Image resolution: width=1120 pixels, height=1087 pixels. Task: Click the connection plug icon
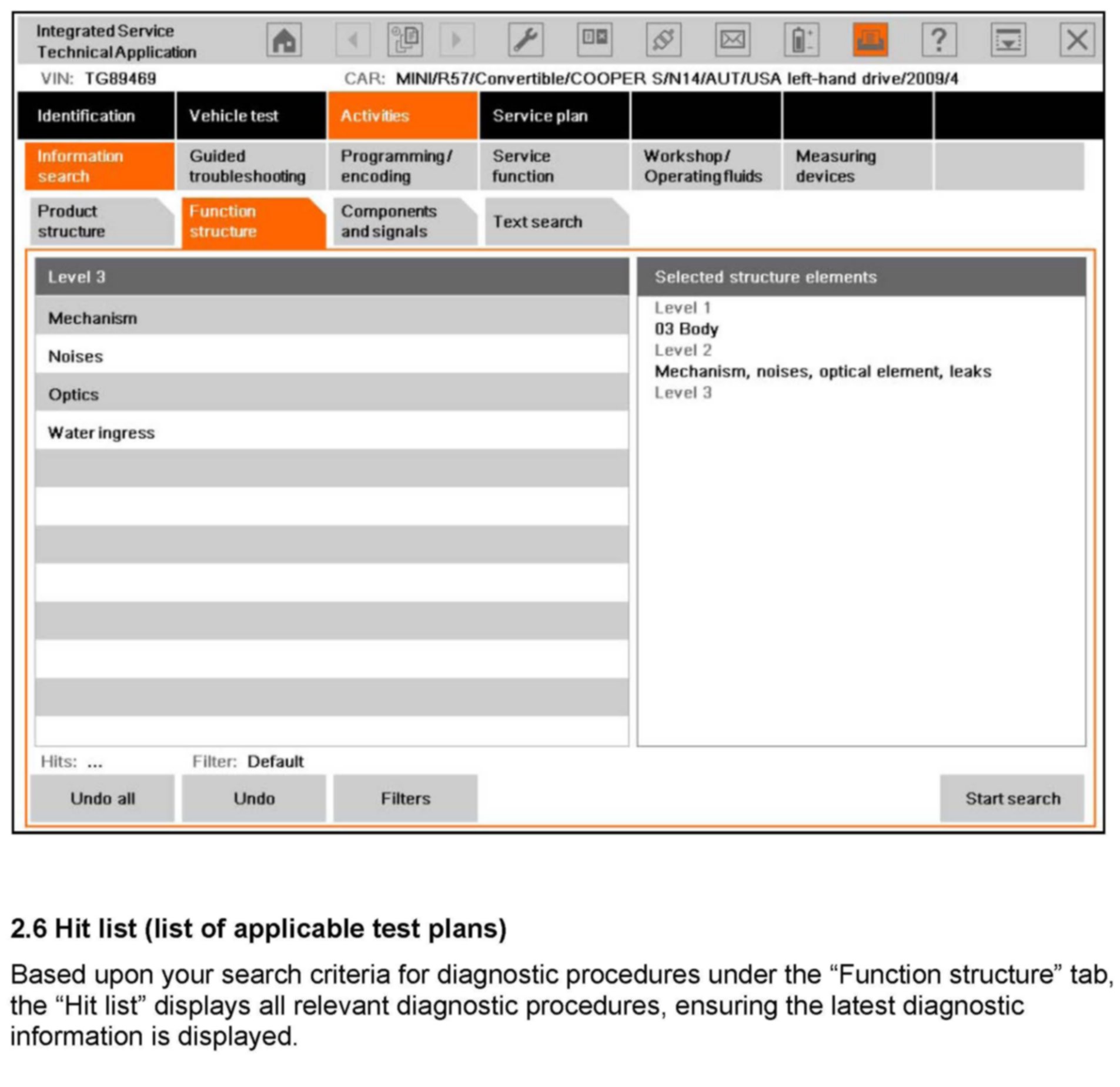pyautogui.click(x=663, y=40)
